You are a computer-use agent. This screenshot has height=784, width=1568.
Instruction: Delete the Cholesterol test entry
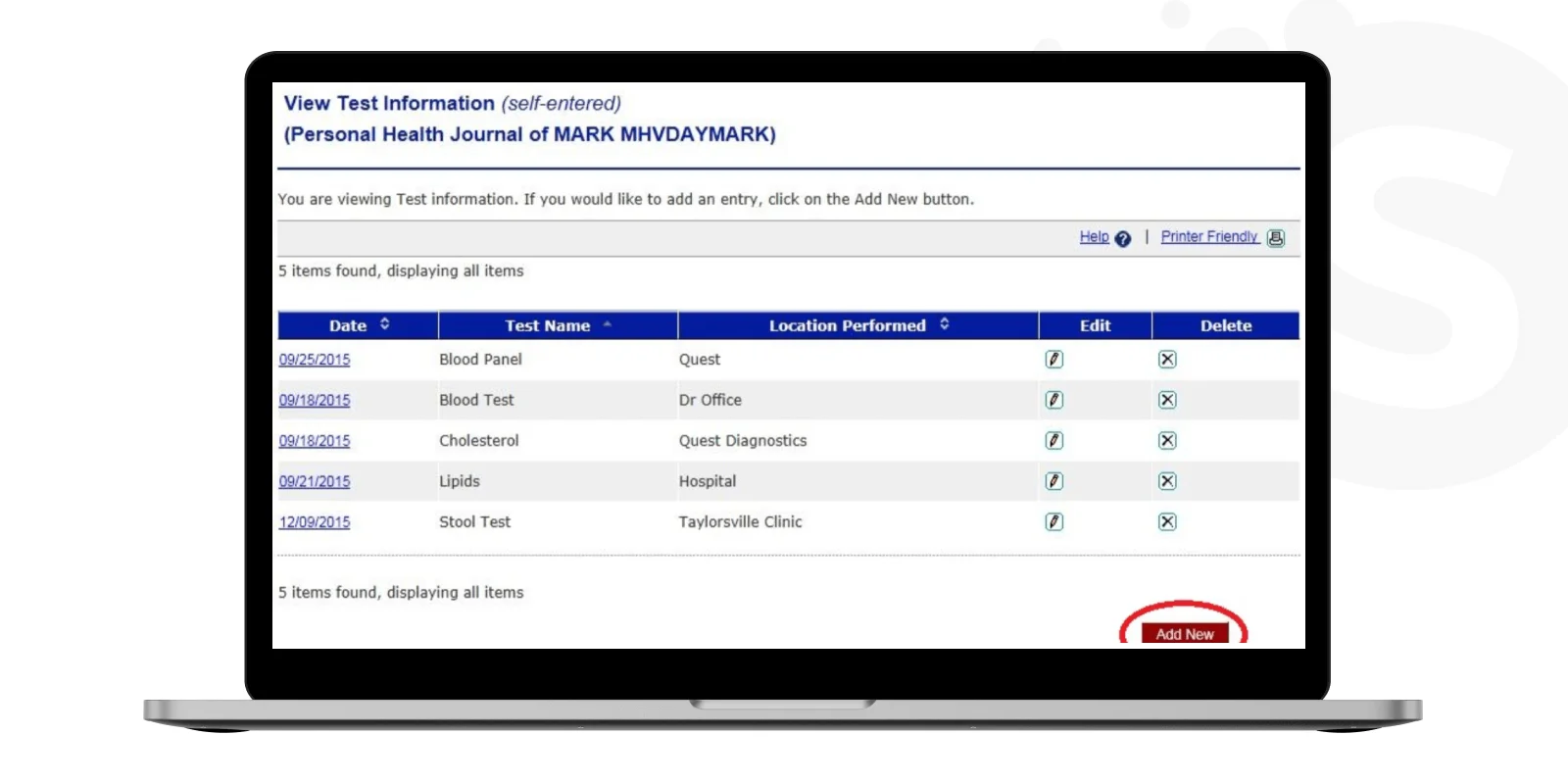1167,441
